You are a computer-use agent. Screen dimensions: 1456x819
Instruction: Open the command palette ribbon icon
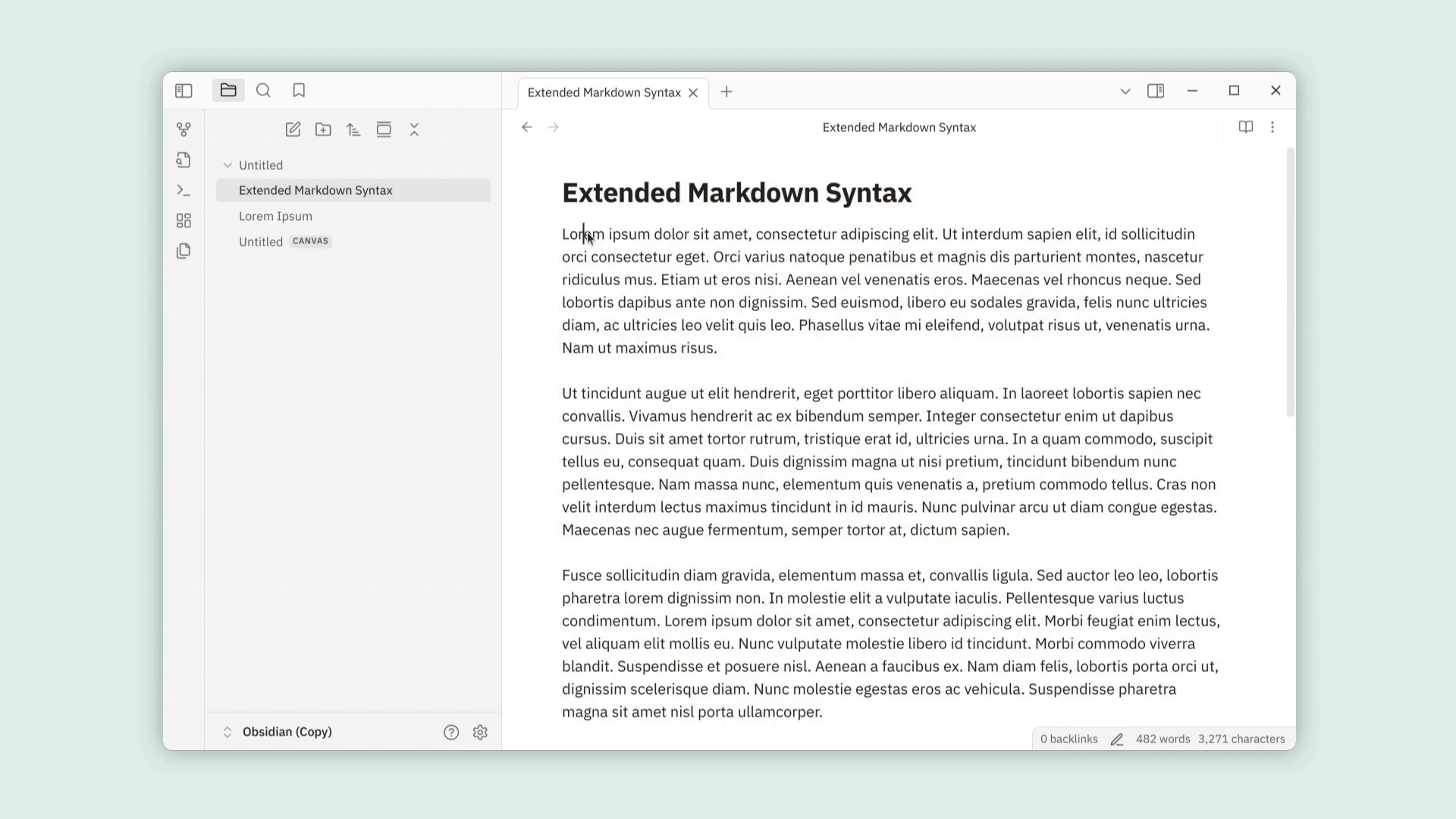click(x=184, y=190)
